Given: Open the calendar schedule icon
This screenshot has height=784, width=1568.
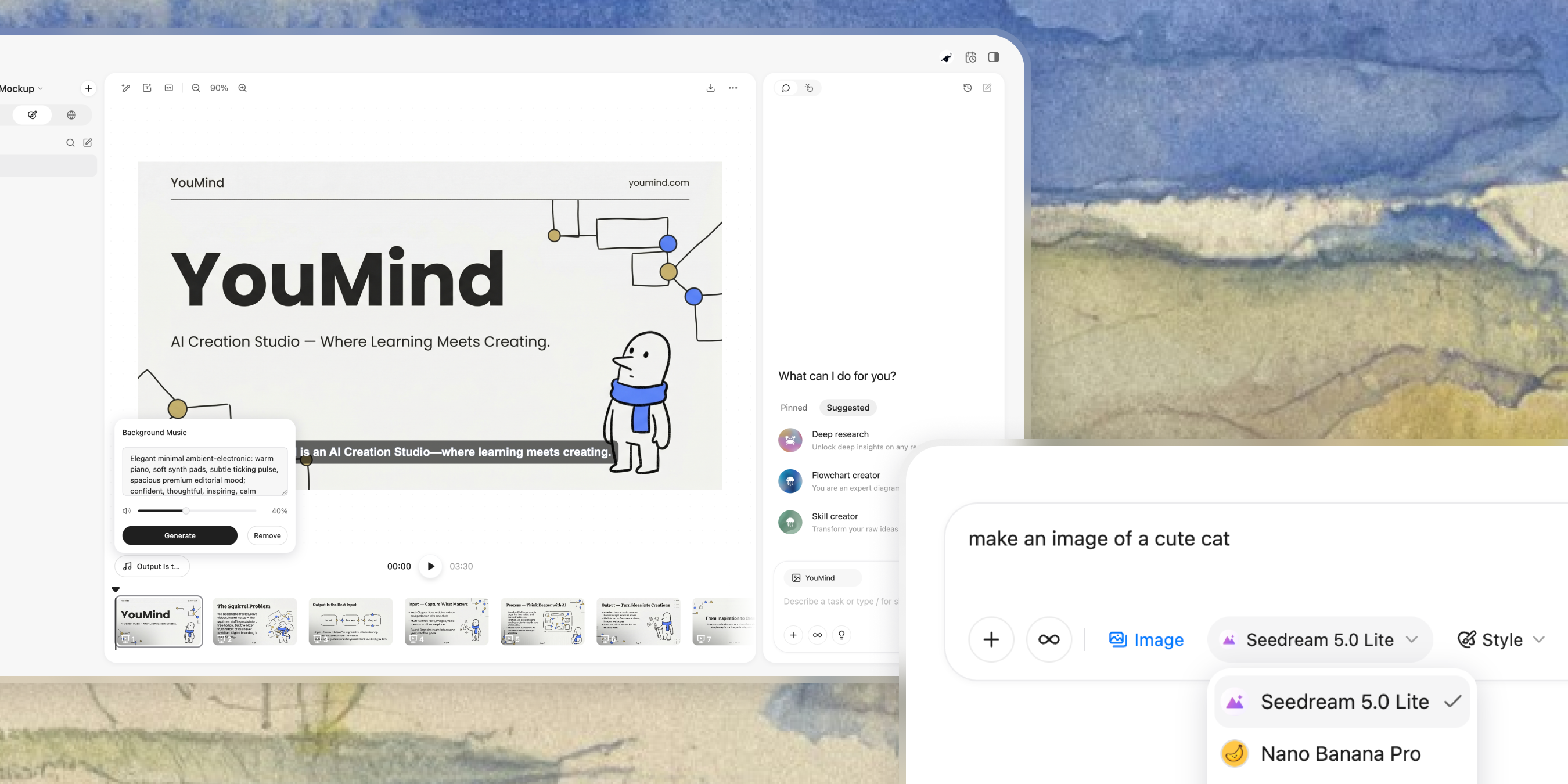Looking at the screenshot, I should coord(971,57).
